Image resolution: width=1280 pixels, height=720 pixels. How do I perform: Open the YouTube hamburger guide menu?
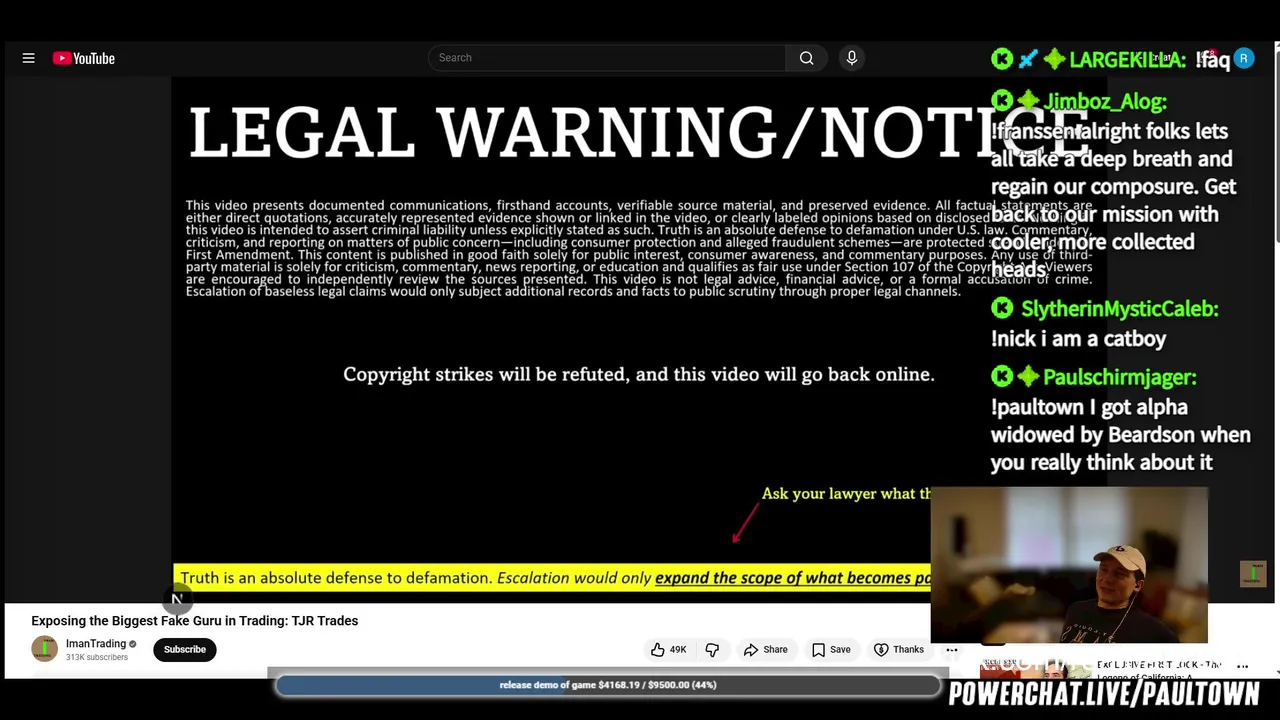point(28,58)
